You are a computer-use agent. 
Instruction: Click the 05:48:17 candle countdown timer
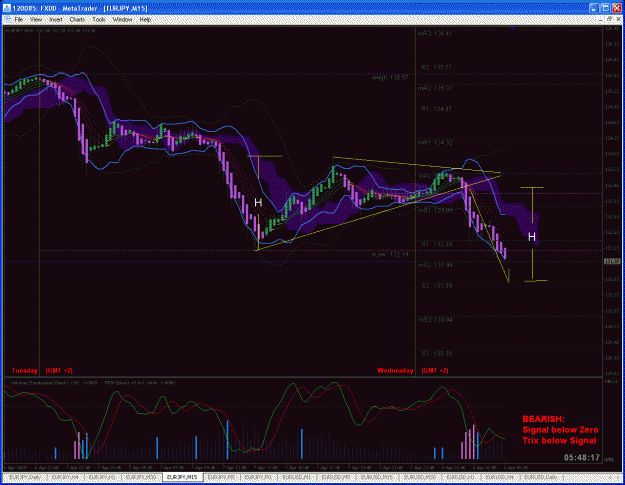(x=582, y=458)
